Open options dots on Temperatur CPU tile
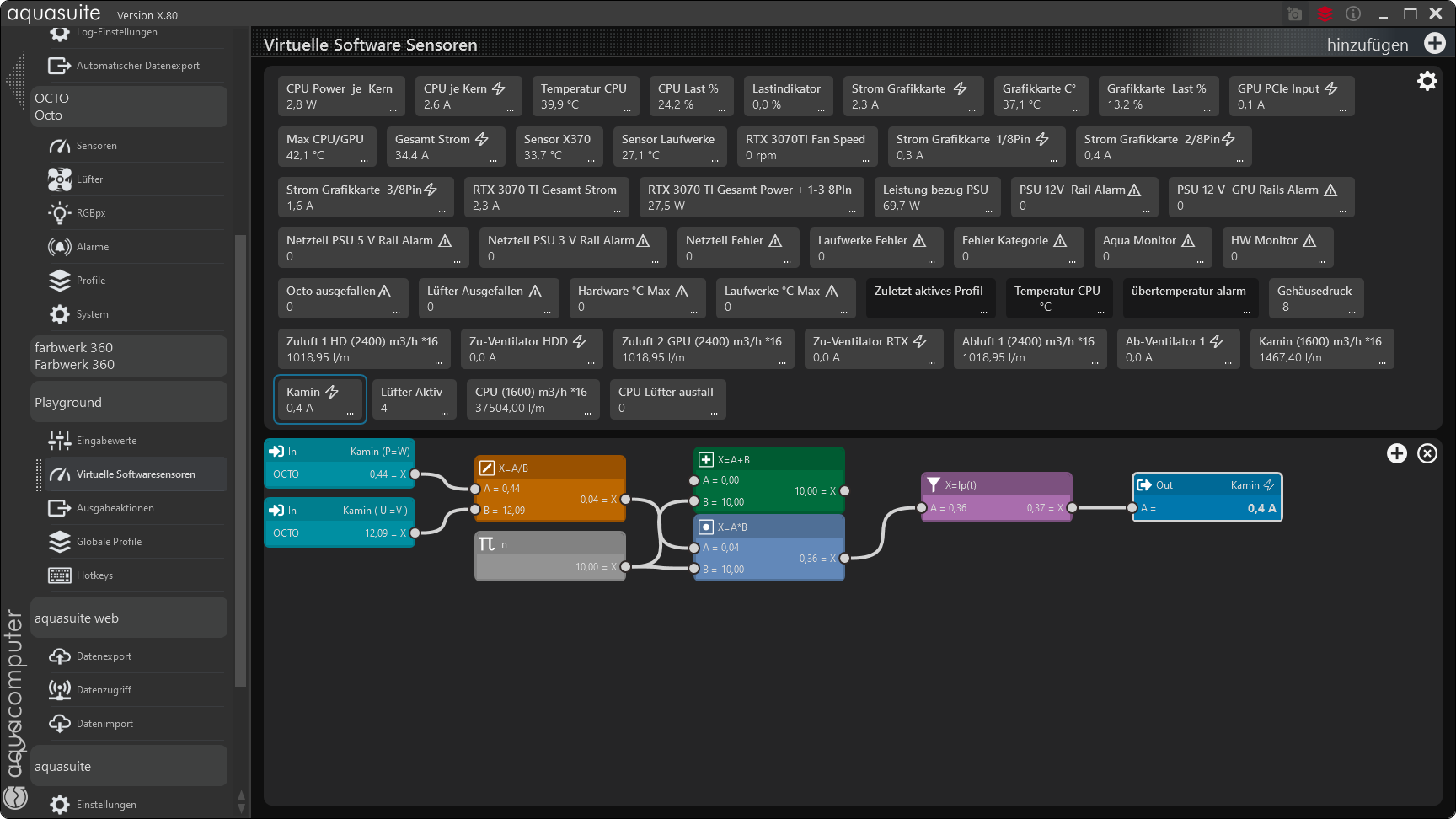This screenshot has width=1456, height=819. (627, 110)
